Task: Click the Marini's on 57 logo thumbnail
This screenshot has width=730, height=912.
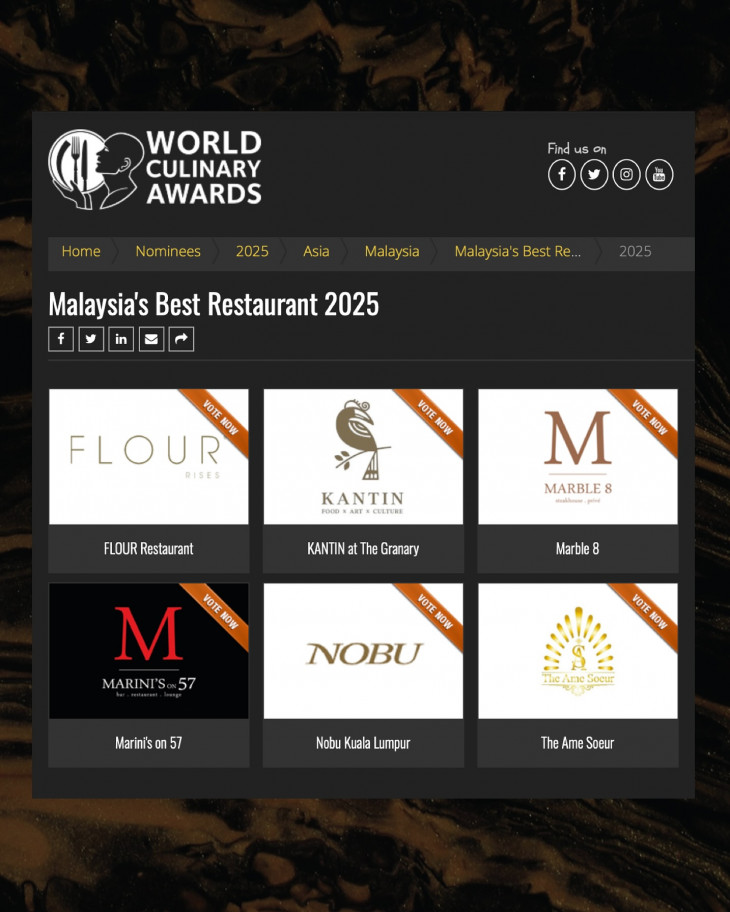Action: pyautogui.click(x=149, y=651)
